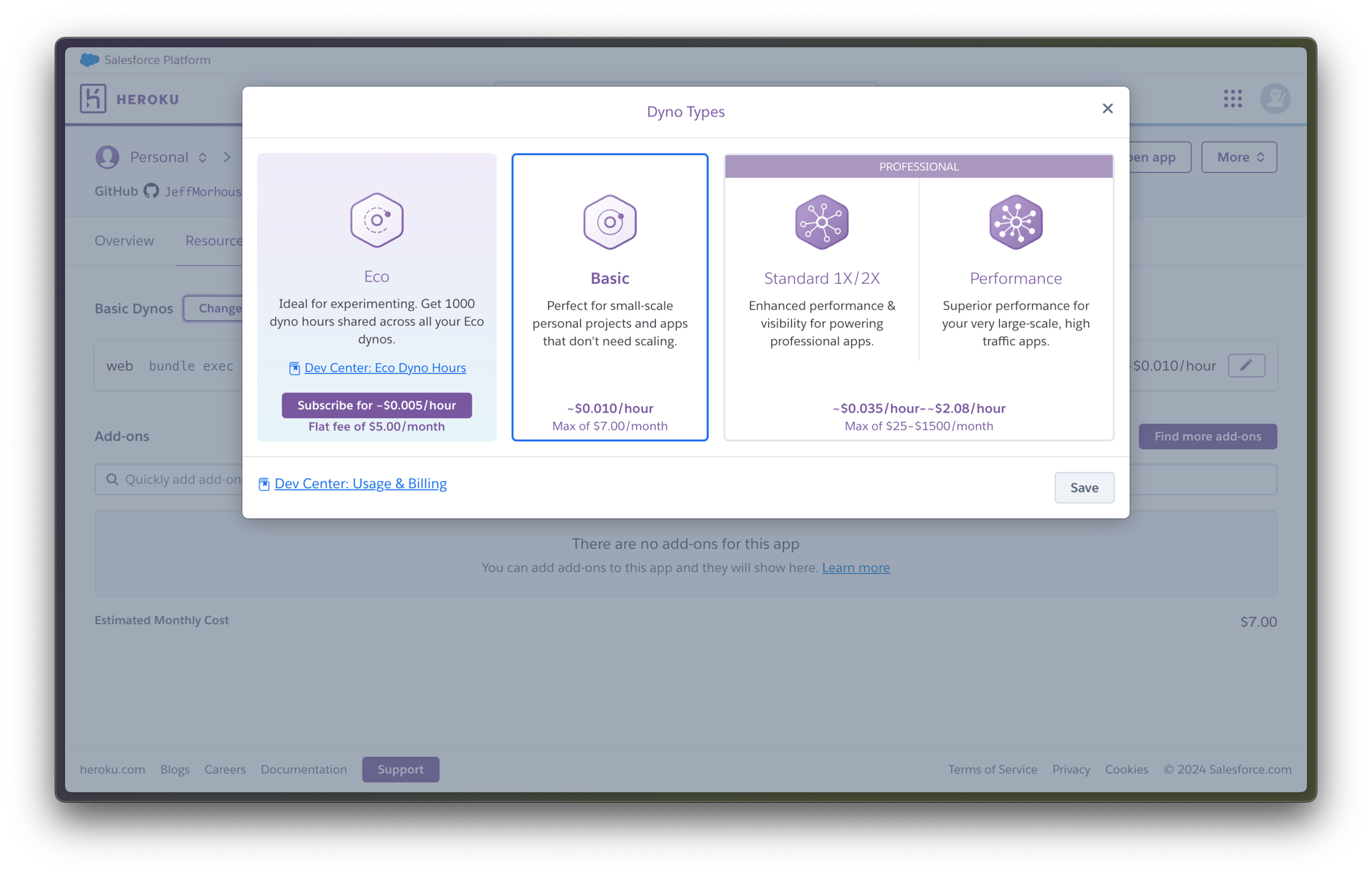Screen dimensions: 1372x875
Task: Close the Dyno Types dialog
Action: (1108, 109)
